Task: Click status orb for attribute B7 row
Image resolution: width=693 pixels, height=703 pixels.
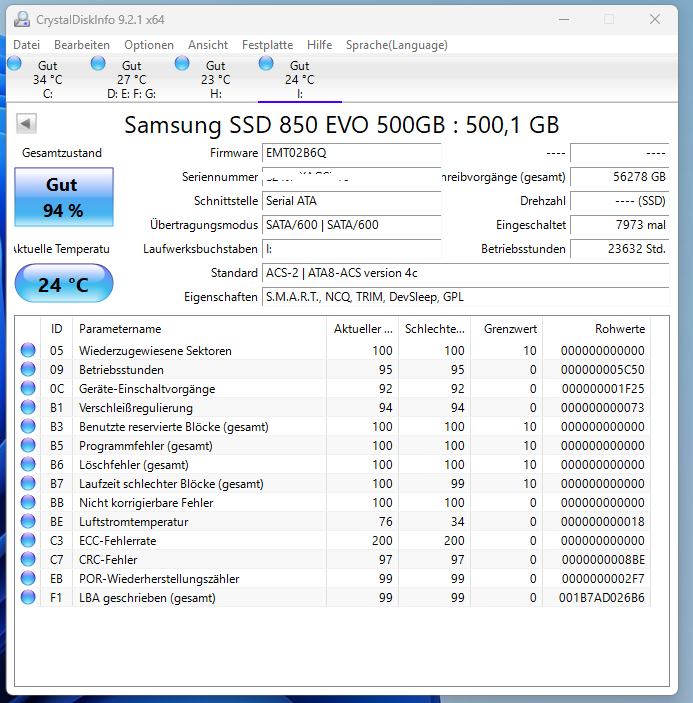Action: pos(28,483)
